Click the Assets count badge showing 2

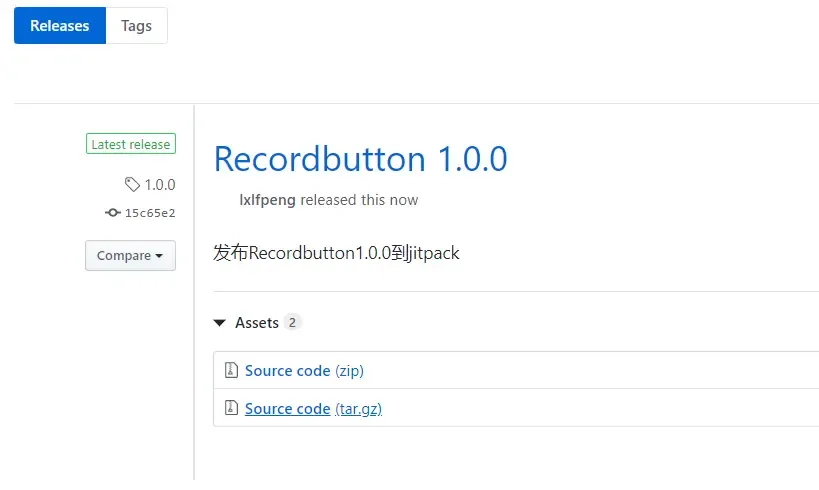pyautogui.click(x=292, y=322)
